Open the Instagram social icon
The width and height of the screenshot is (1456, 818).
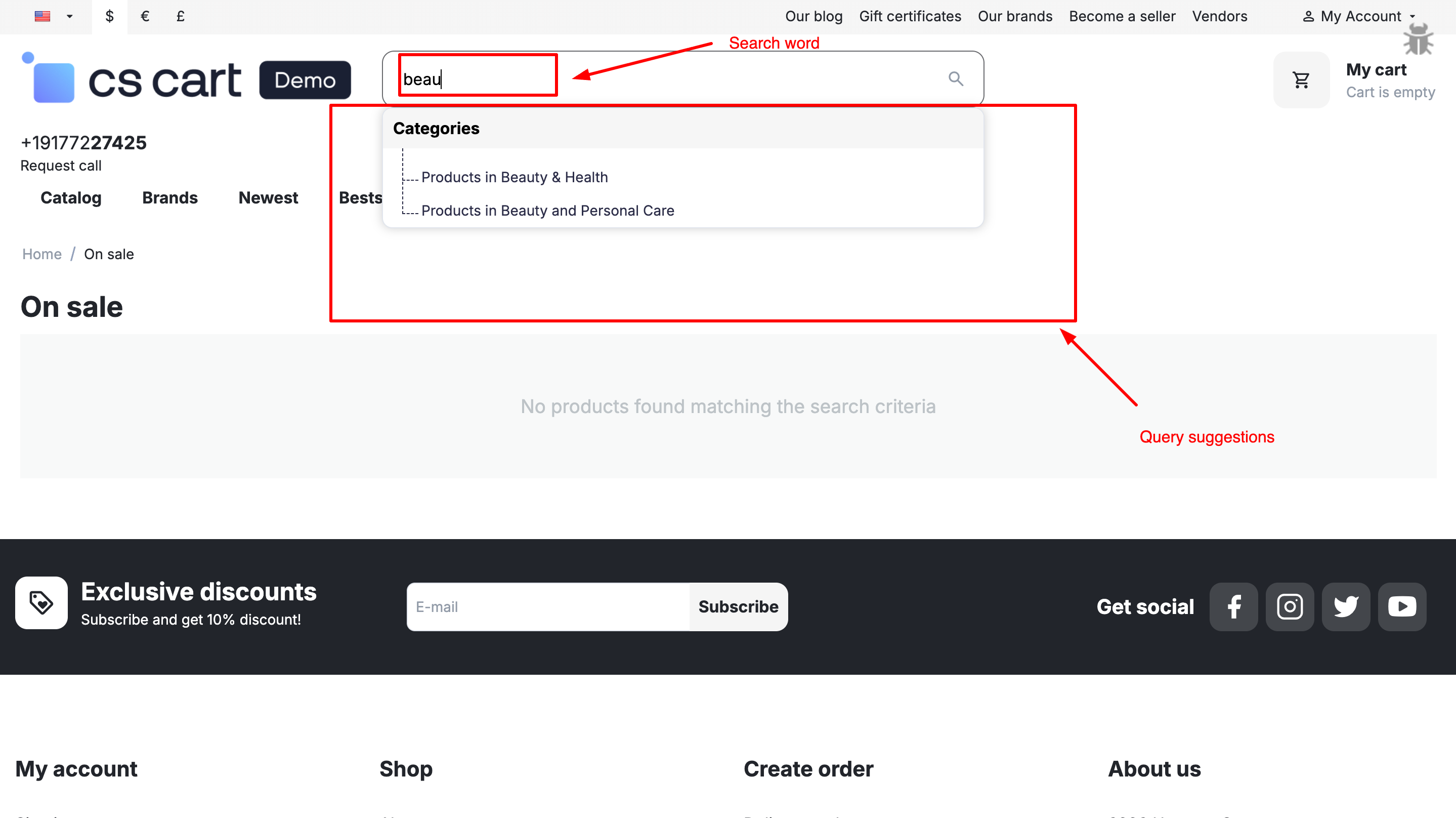point(1289,607)
